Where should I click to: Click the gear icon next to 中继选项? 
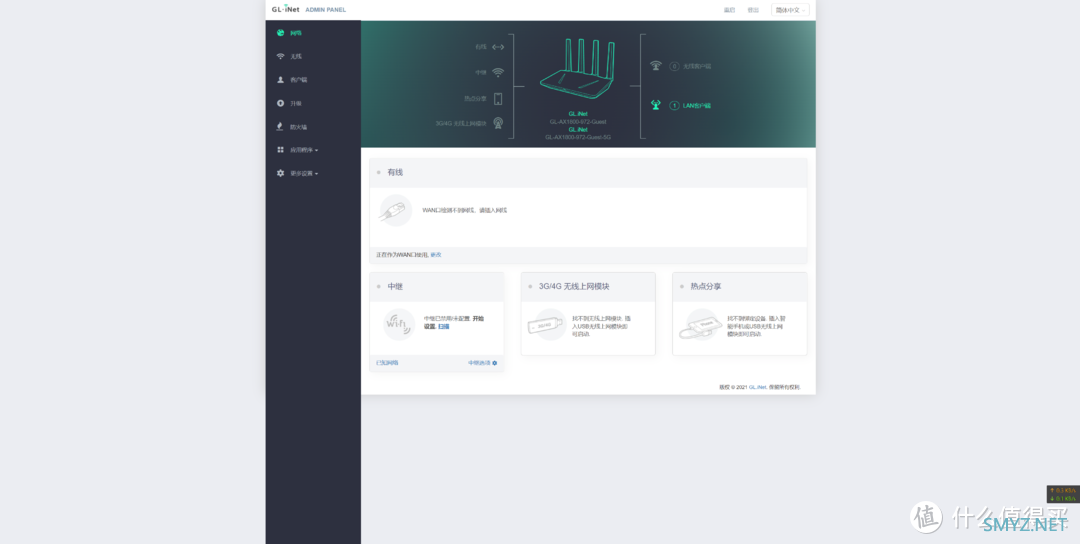(495, 363)
